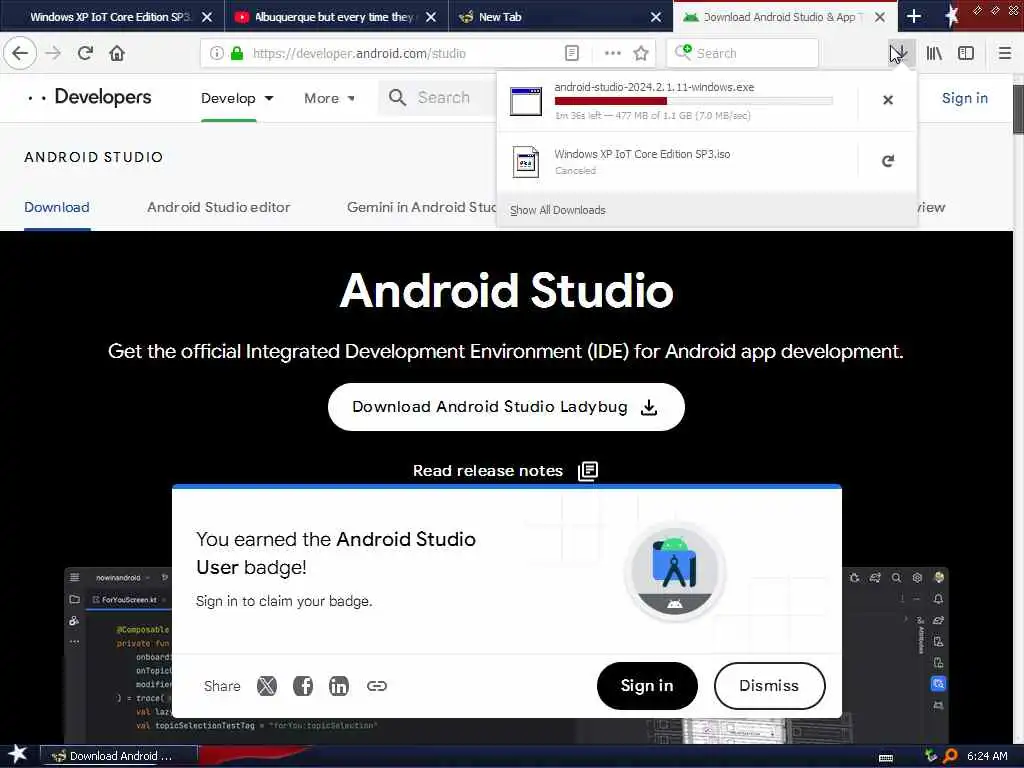The width and height of the screenshot is (1024, 768).
Task: Click the android-studio download progress bar
Action: [694, 101]
